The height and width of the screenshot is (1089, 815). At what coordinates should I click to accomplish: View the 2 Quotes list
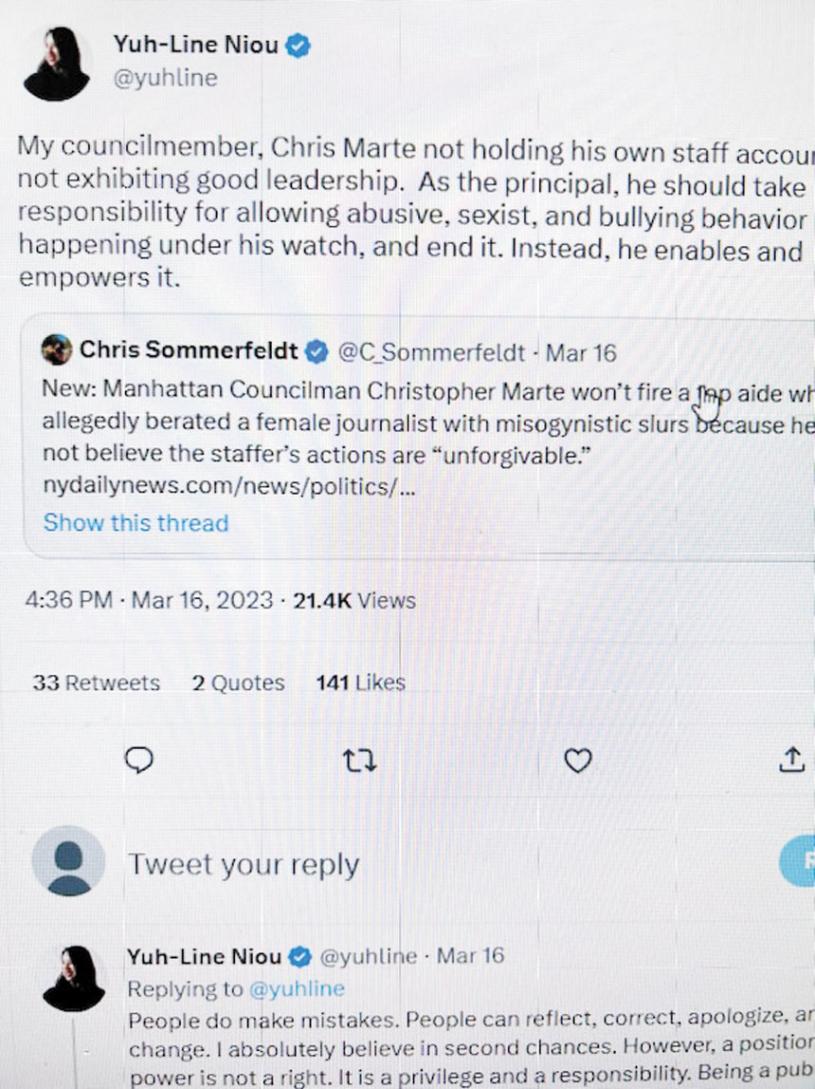point(239,683)
